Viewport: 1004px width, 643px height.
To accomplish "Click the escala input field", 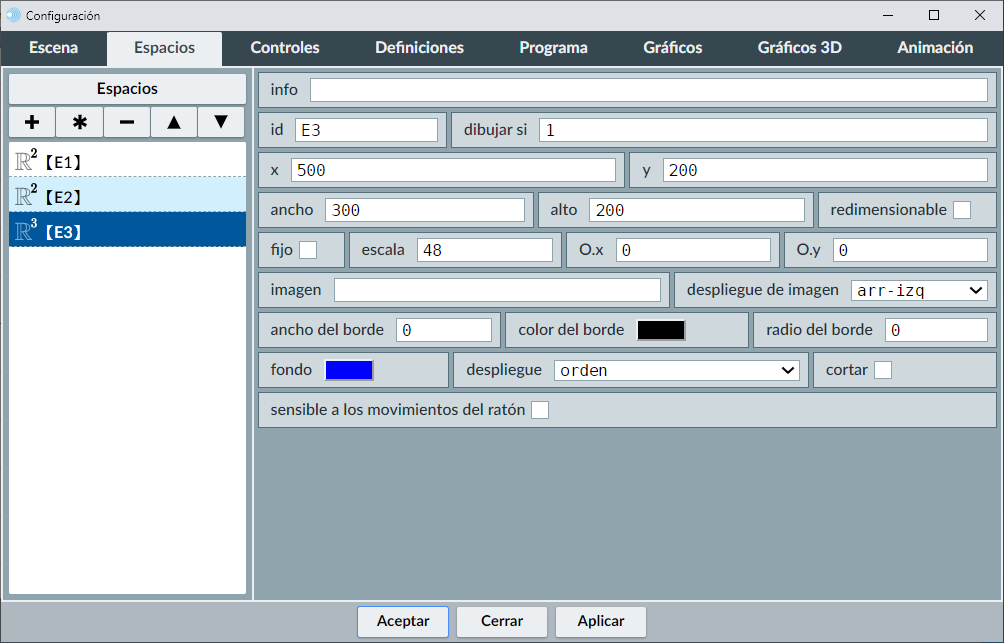I will 484,250.
